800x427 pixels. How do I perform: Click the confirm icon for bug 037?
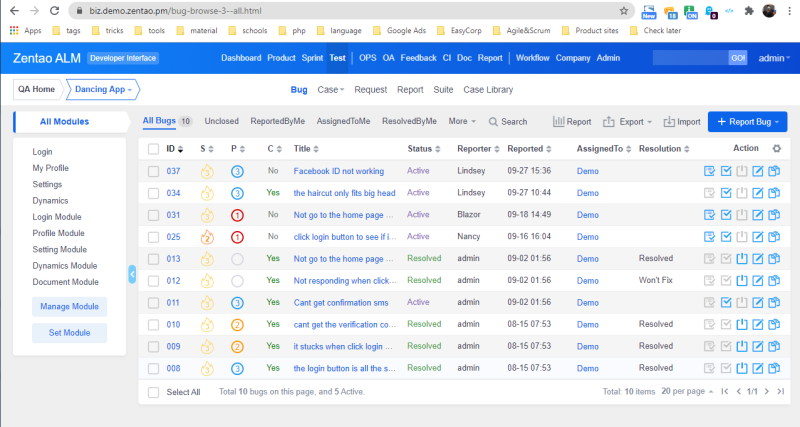(x=709, y=171)
